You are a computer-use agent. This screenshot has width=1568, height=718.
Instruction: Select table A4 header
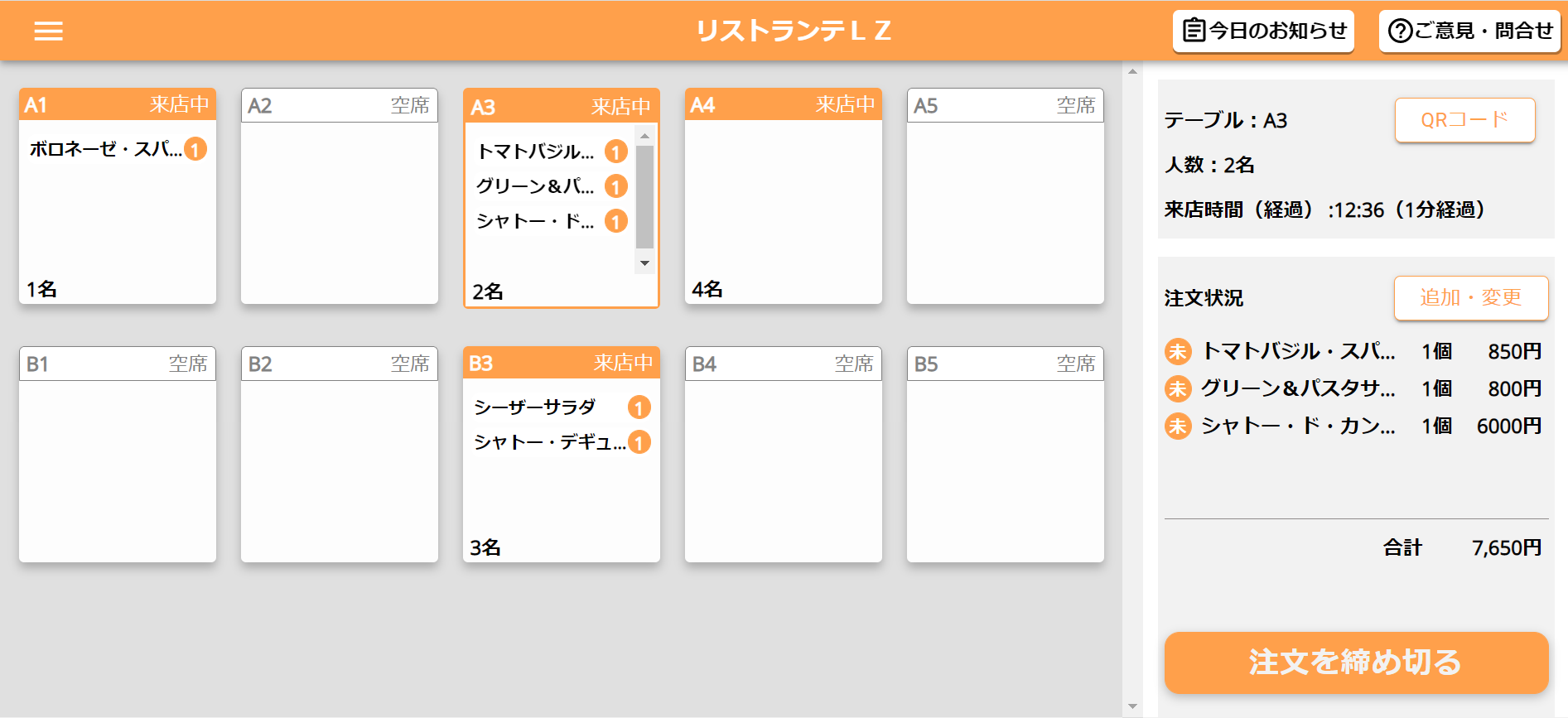point(783,104)
